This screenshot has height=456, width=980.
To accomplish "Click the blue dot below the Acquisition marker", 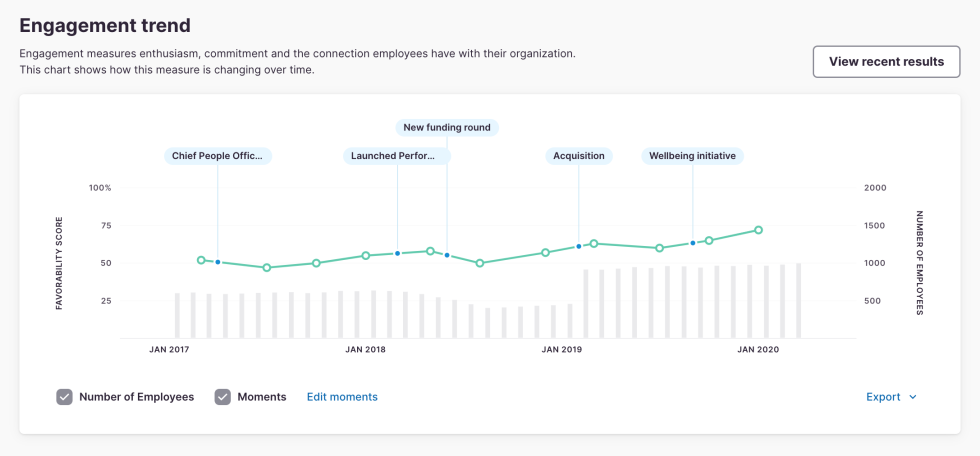I will click(579, 246).
